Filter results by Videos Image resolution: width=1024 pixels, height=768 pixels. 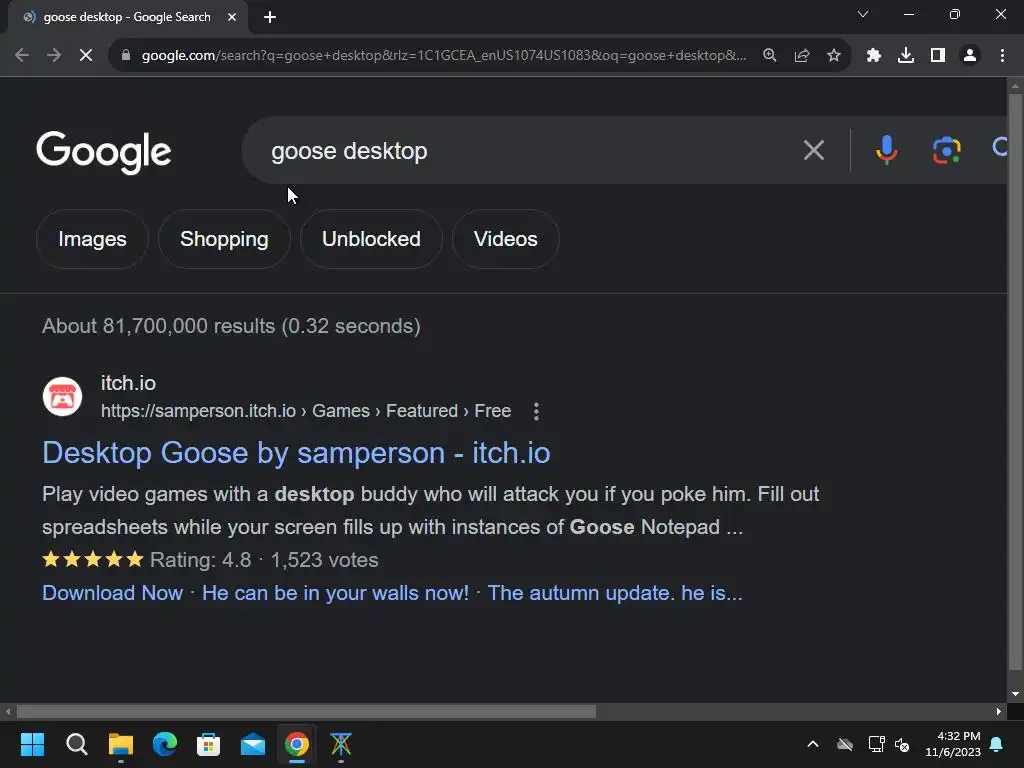click(x=505, y=239)
